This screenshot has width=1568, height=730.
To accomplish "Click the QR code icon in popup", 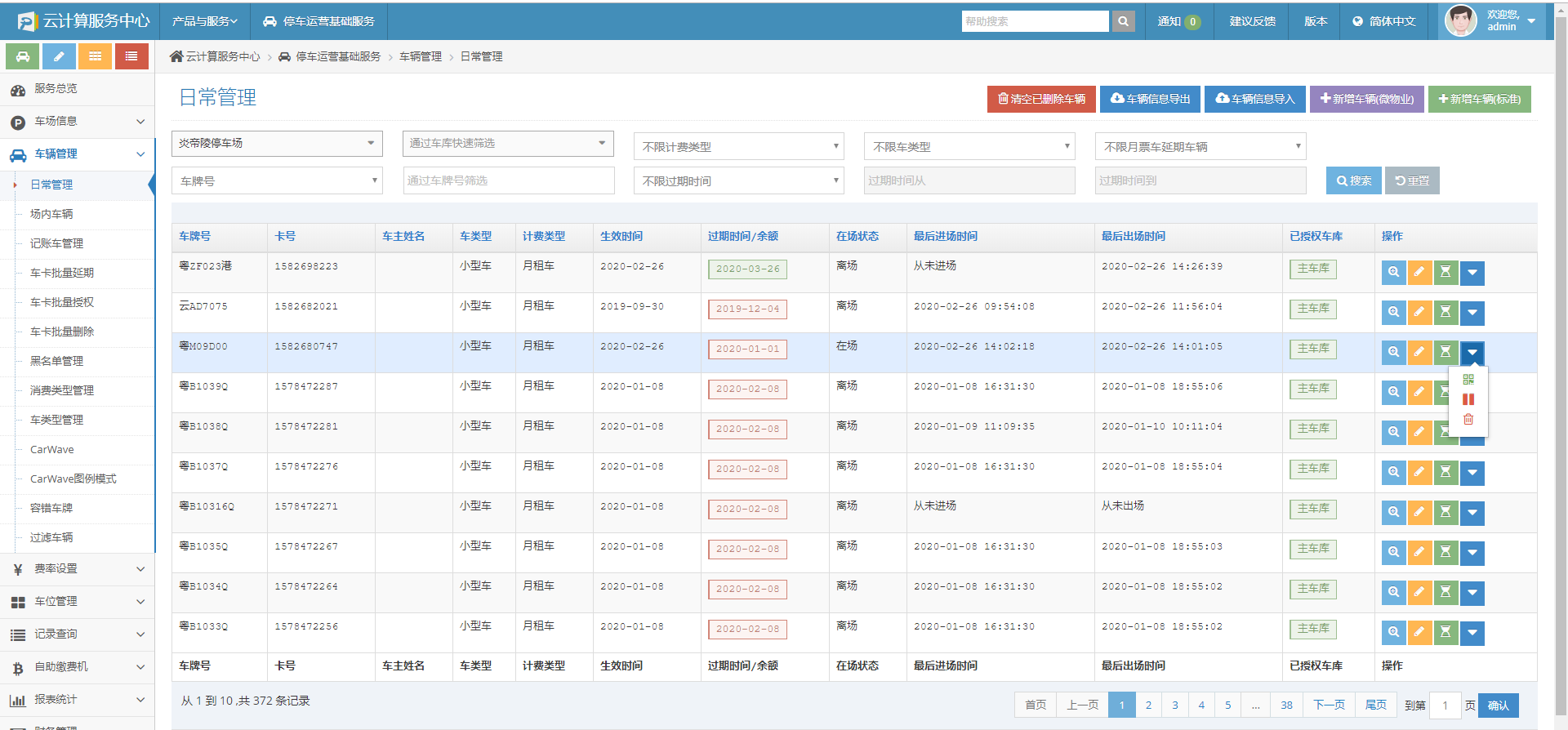I will click(x=1468, y=380).
